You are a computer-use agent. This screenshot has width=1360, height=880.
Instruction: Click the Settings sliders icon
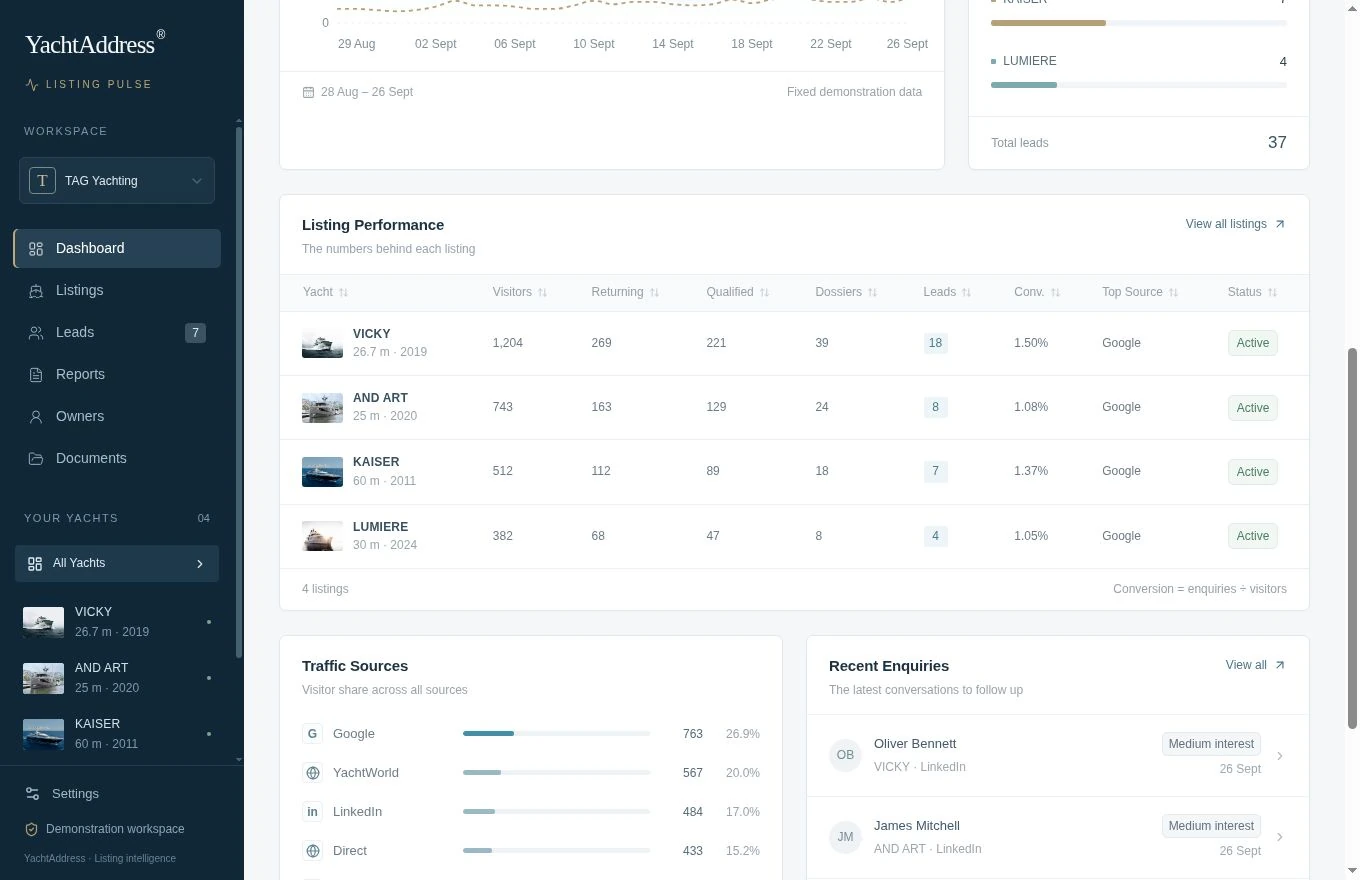click(32, 794)
